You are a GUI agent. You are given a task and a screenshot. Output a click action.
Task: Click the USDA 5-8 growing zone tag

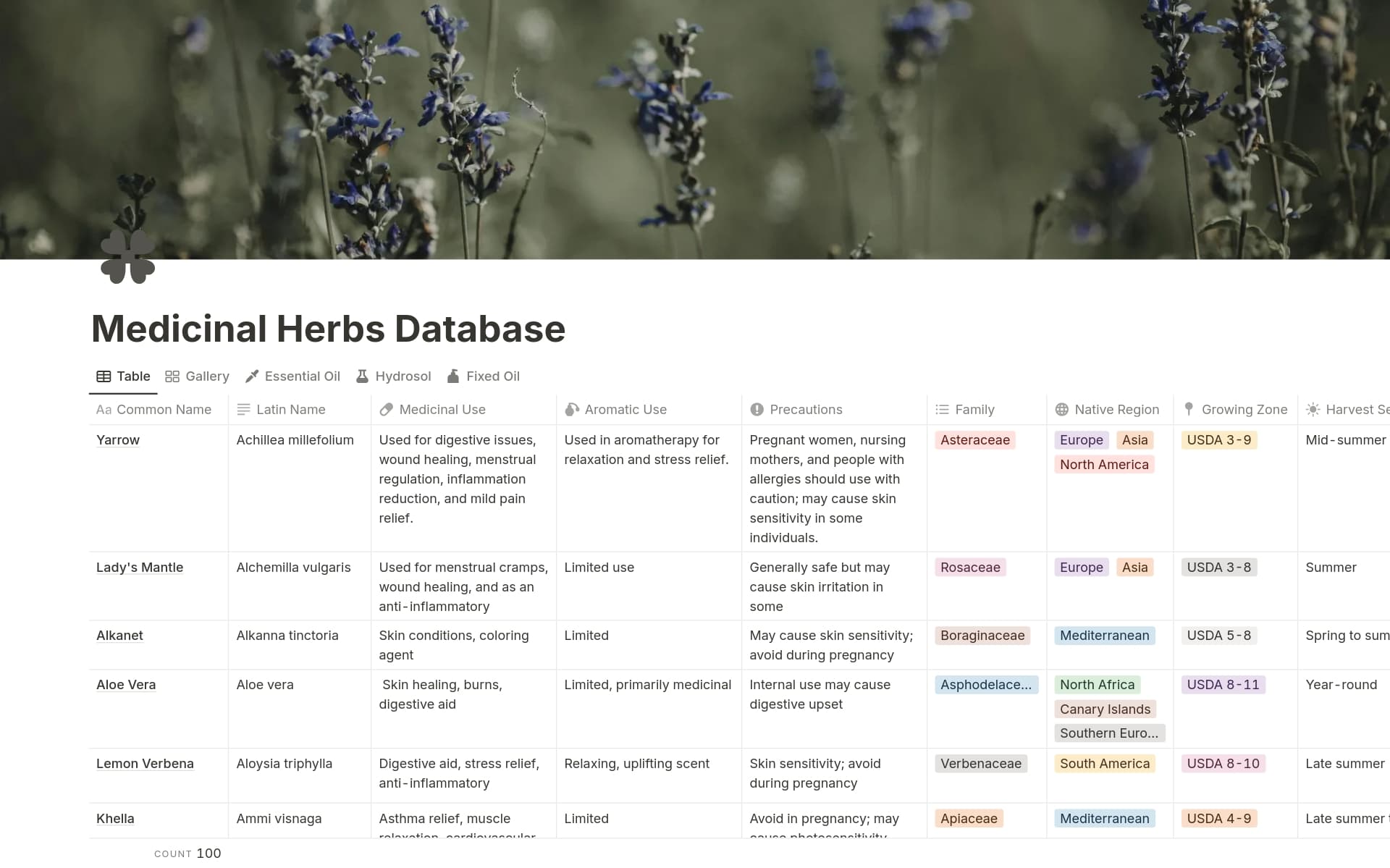[x=1219, y=636]
